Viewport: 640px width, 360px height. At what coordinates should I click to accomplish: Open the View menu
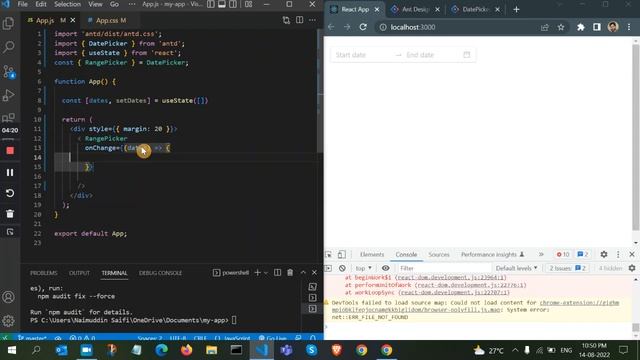(95, 4)
